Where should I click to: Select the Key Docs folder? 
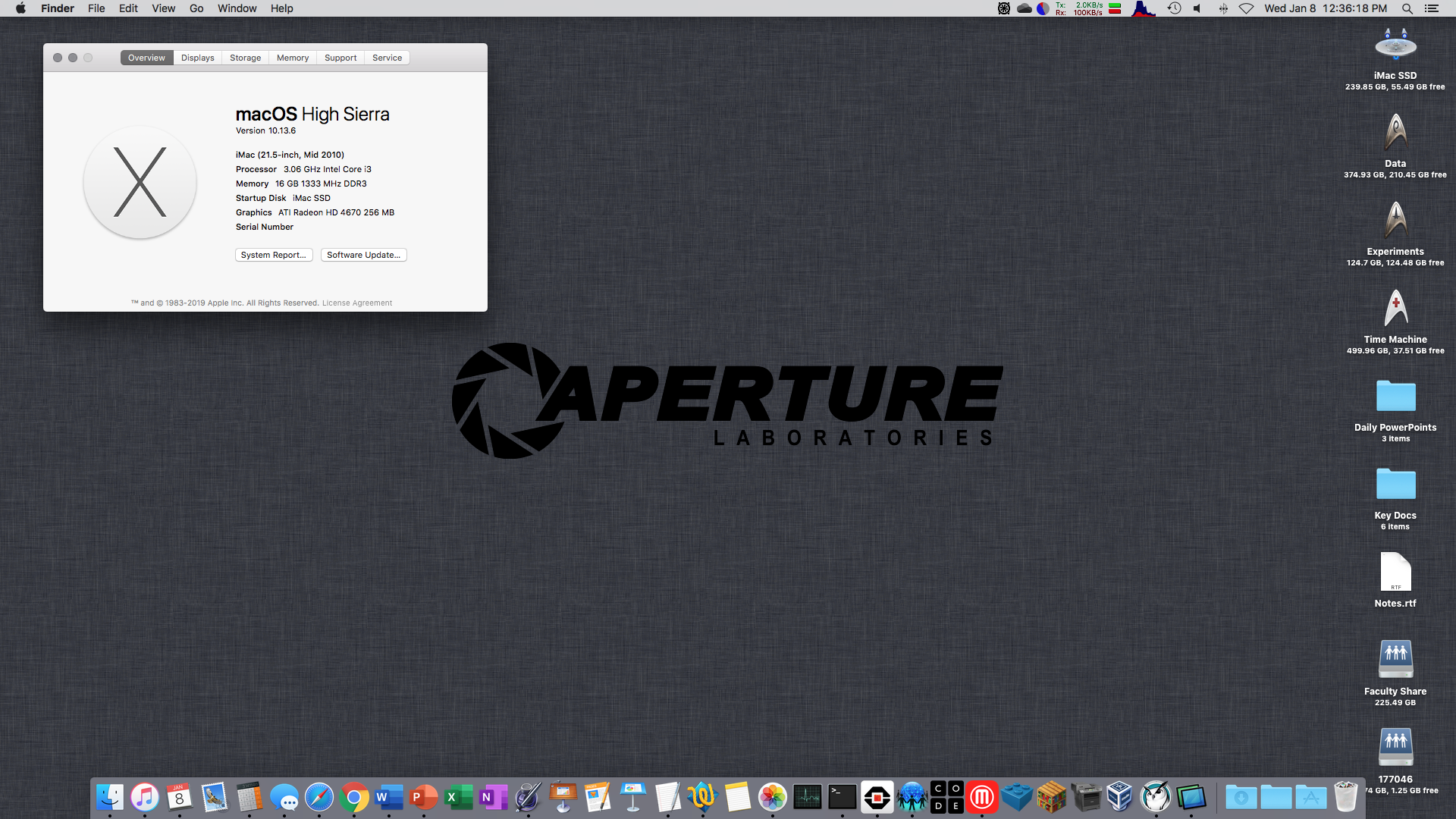[1395, 484]
